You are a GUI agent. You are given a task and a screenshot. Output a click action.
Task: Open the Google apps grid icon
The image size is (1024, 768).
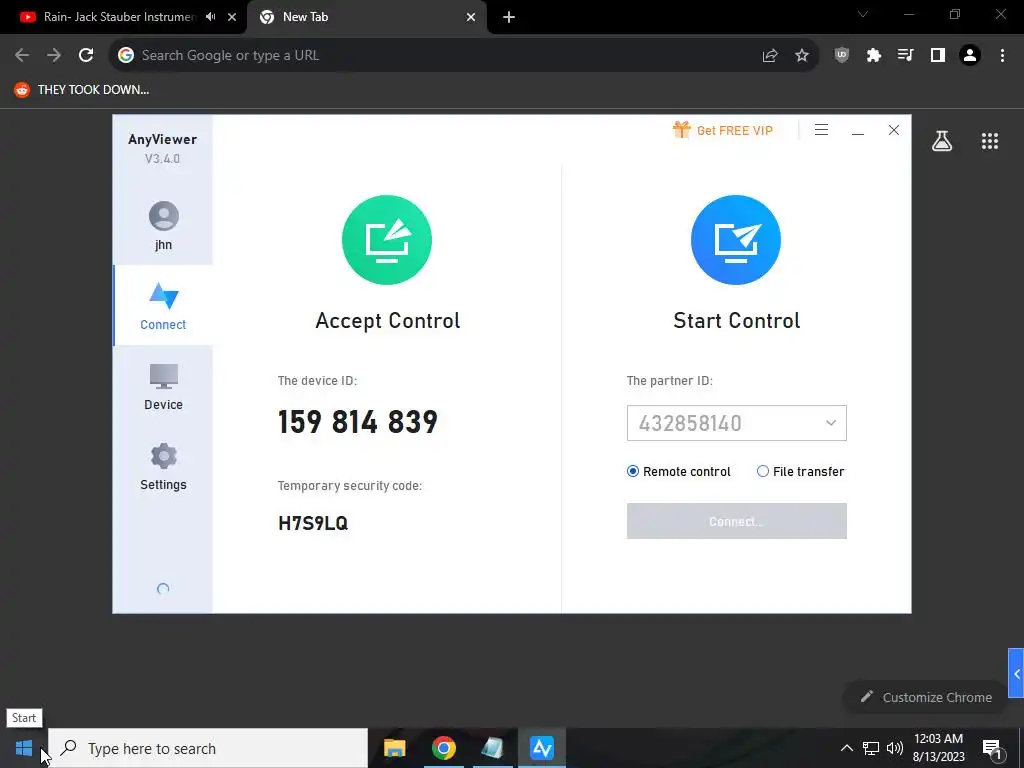(989, 140)
